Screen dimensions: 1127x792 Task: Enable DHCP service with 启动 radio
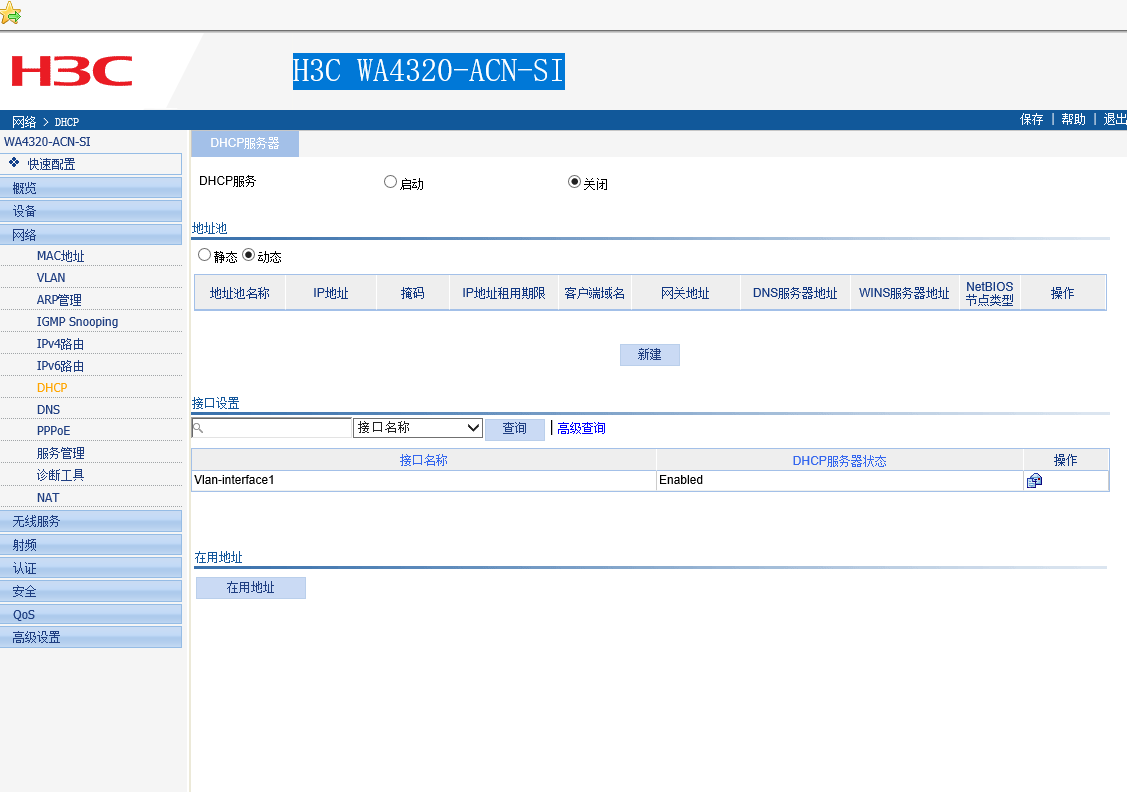[x=390, y=182]
